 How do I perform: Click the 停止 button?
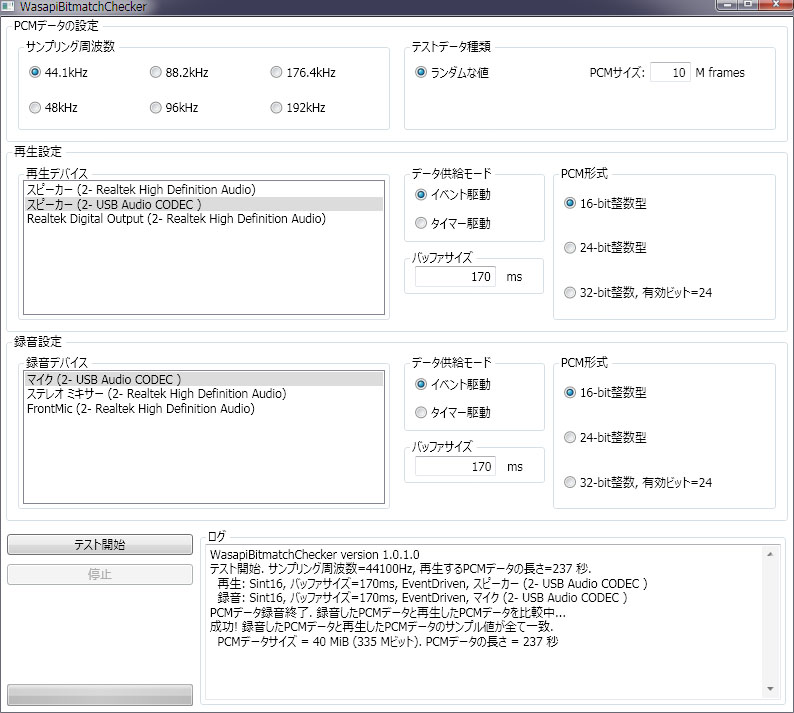pos(100,574)
